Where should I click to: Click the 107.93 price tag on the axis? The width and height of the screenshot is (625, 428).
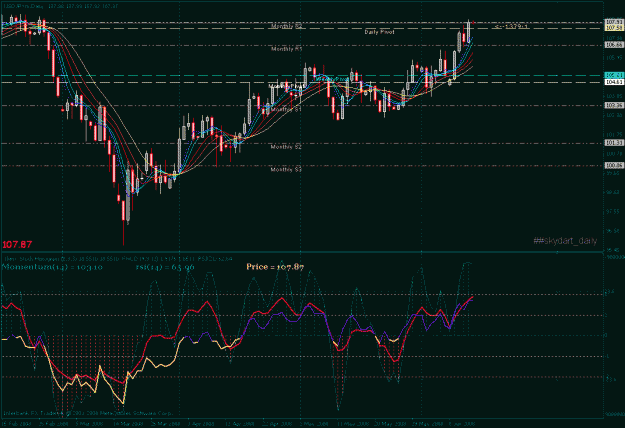point(614,22)
